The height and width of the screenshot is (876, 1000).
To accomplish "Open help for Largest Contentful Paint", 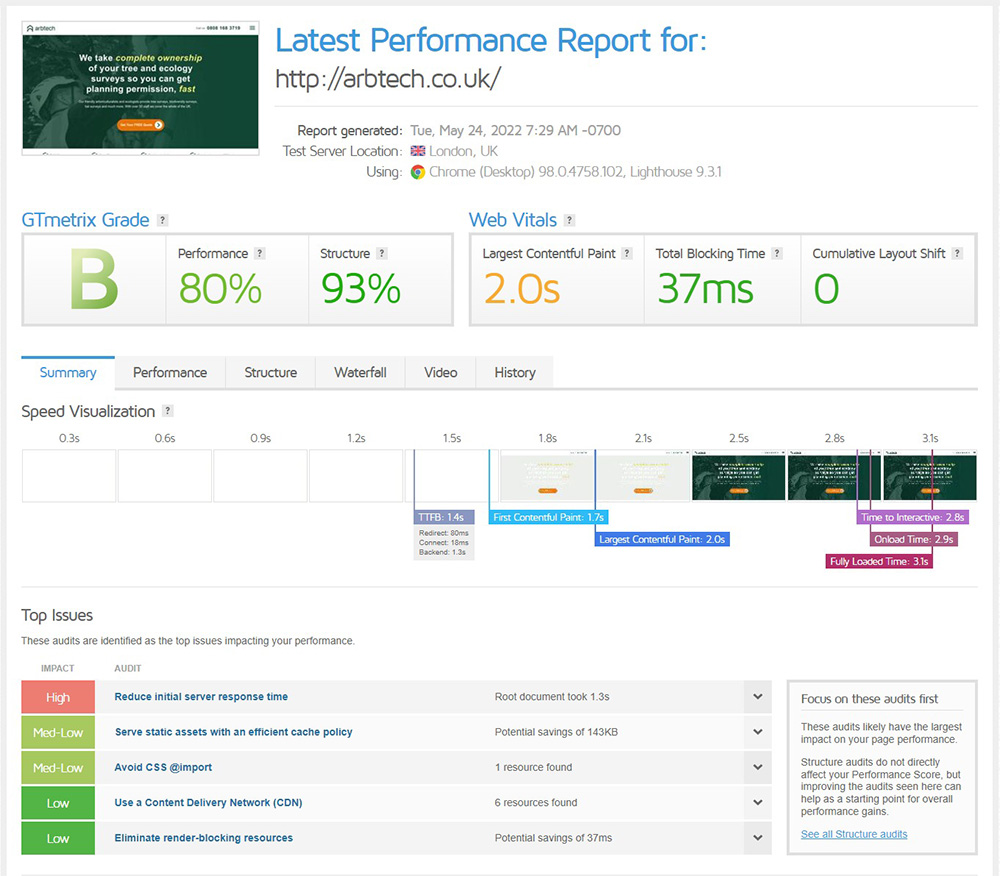I will [627, 253].
